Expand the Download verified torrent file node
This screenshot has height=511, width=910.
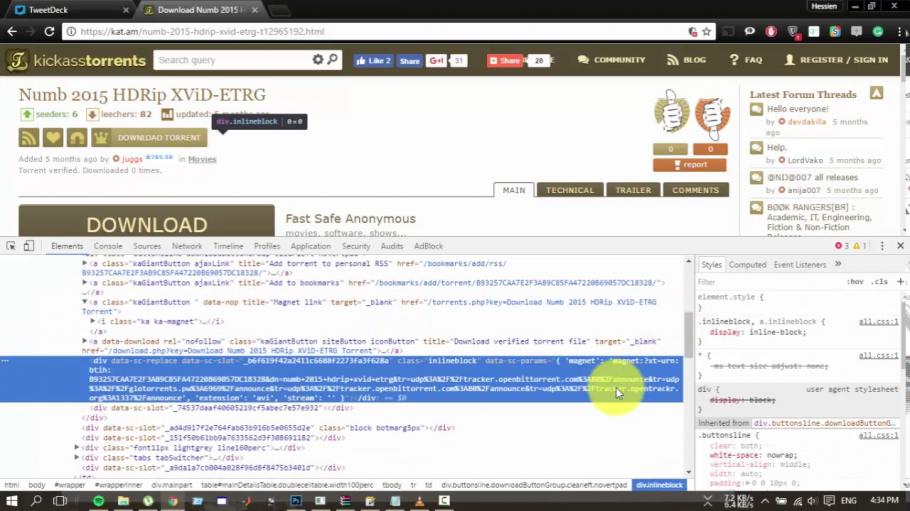pos(85,341)
